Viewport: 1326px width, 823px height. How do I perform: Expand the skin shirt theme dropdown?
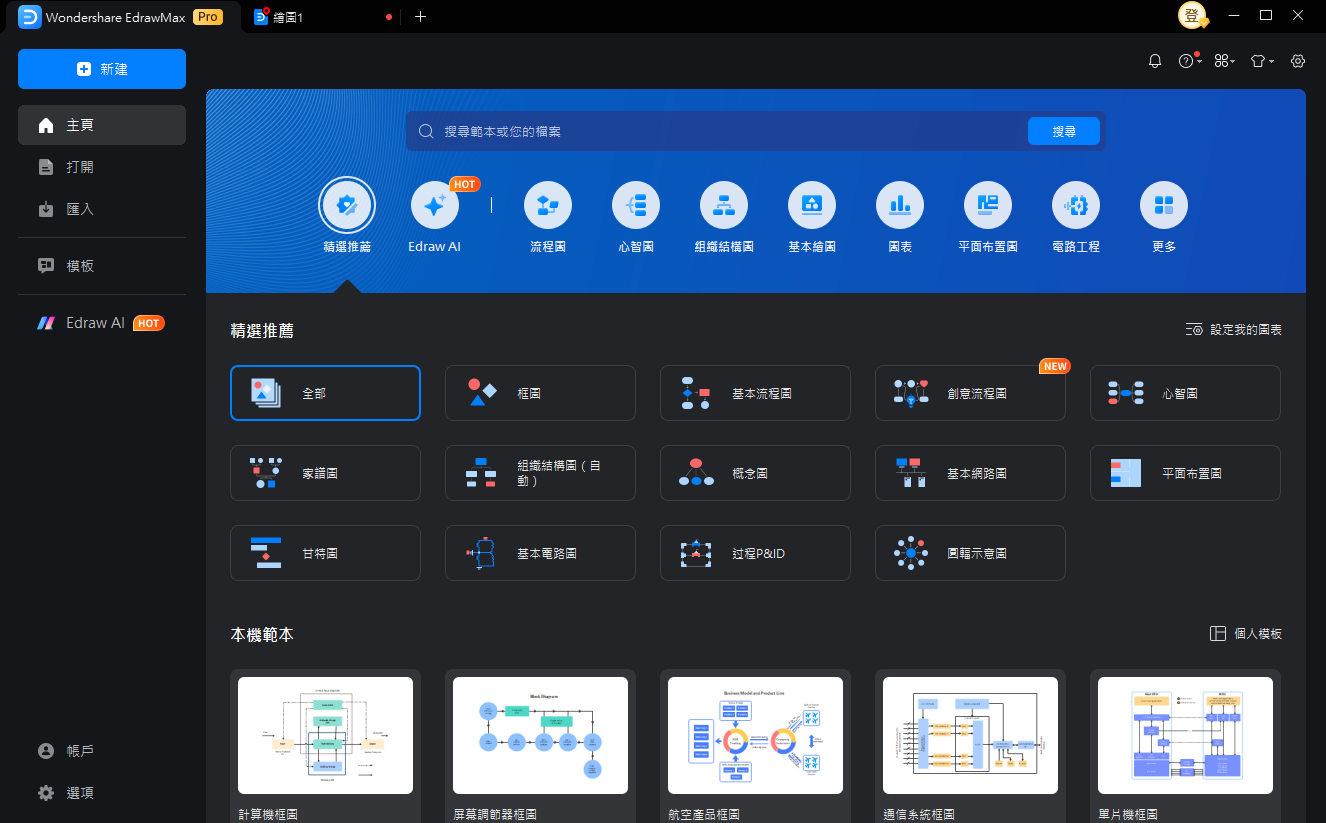pos(1263,61)
